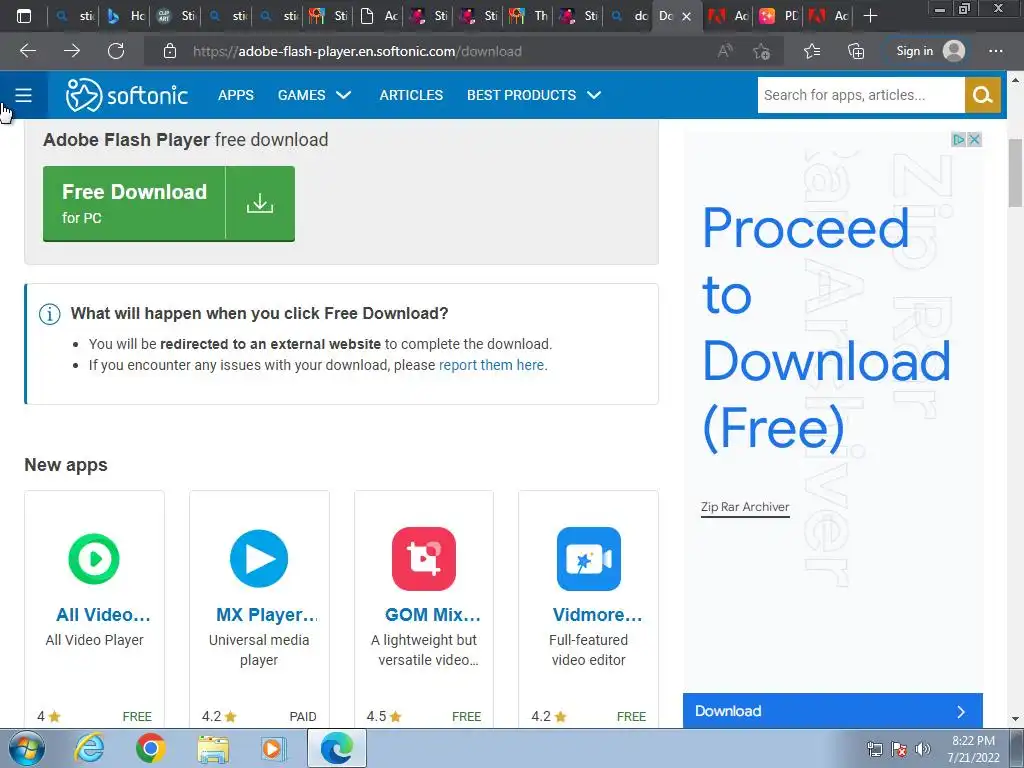Open the Softonic hamburger menu

(x=24, y=95)
